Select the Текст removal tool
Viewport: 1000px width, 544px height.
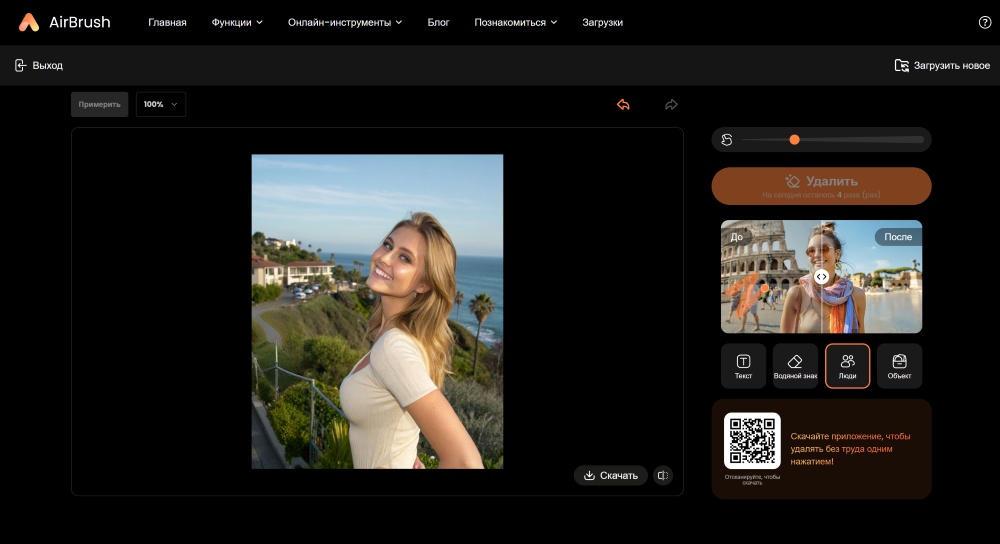point(743,366)
